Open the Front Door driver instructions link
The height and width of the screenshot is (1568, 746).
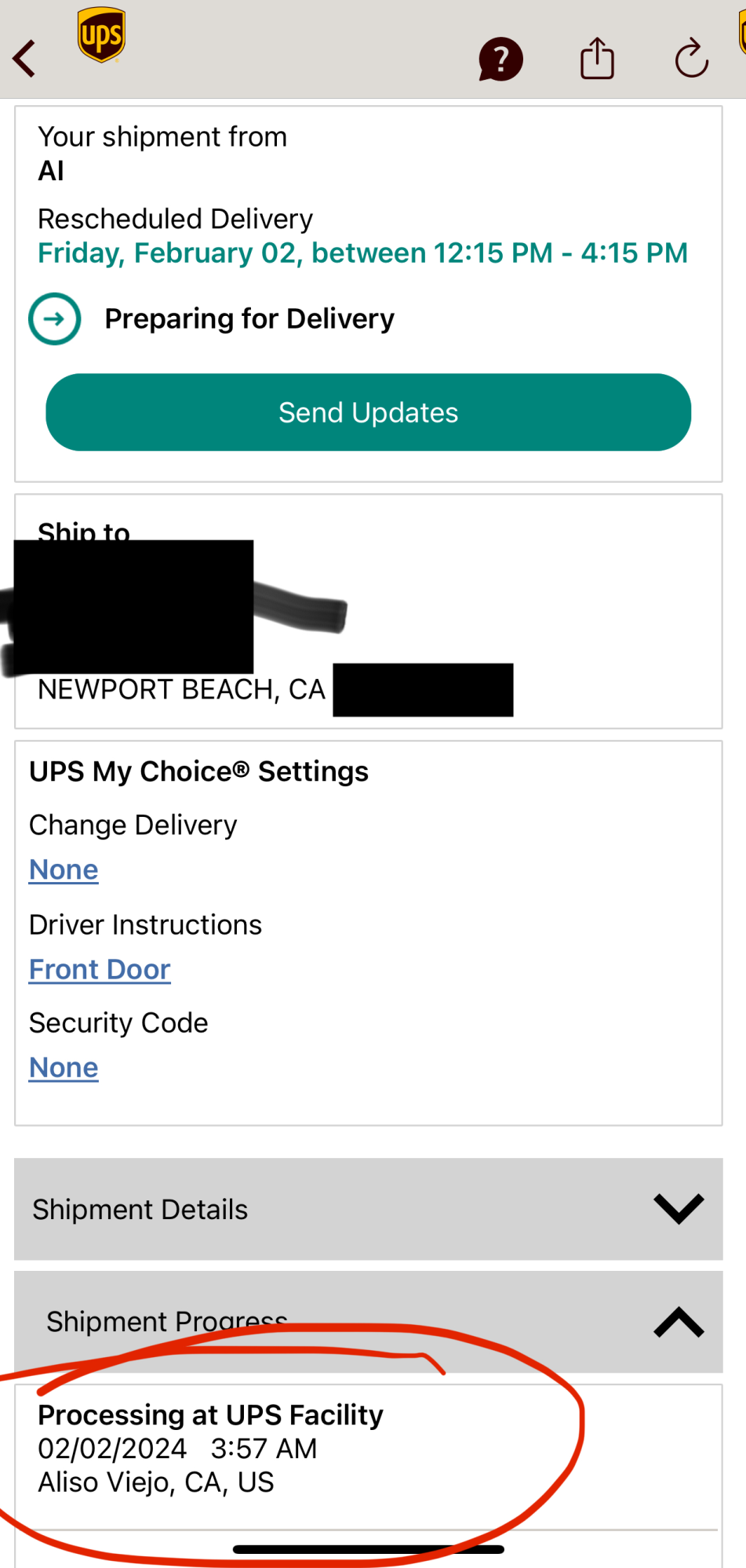coord(100,969)
